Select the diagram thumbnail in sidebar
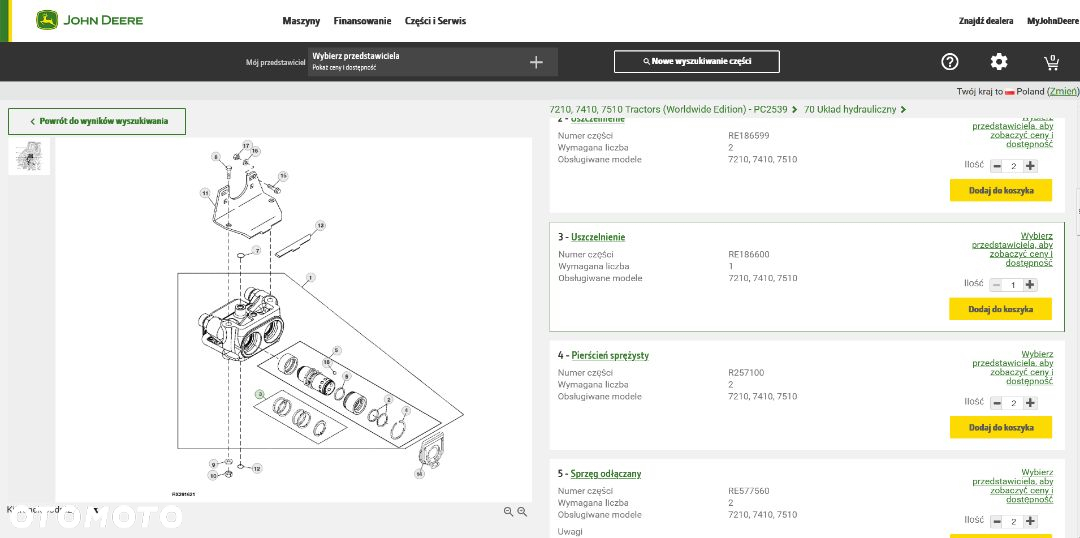This screenshot has height=538, width=1080. (x=29, y=156)
